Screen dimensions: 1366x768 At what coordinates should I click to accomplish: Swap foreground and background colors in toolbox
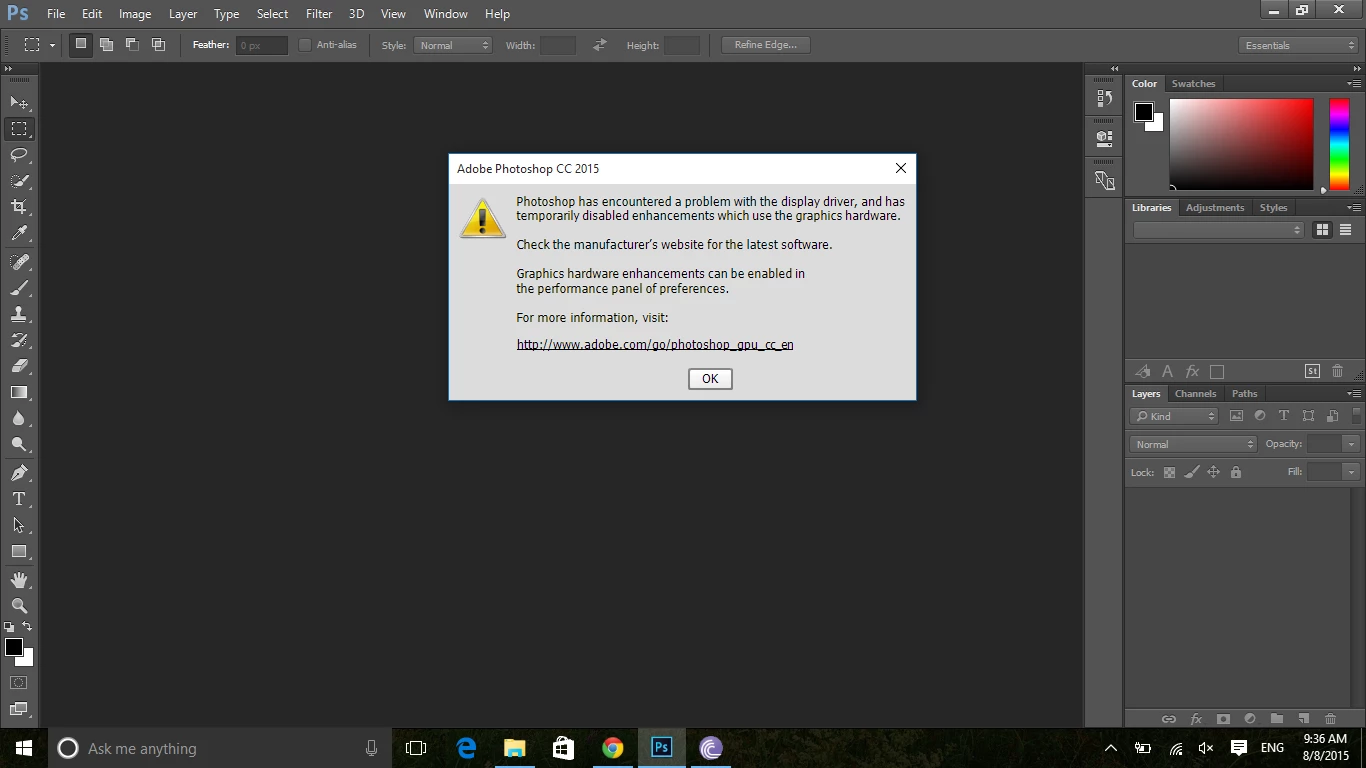pos(27,627)
